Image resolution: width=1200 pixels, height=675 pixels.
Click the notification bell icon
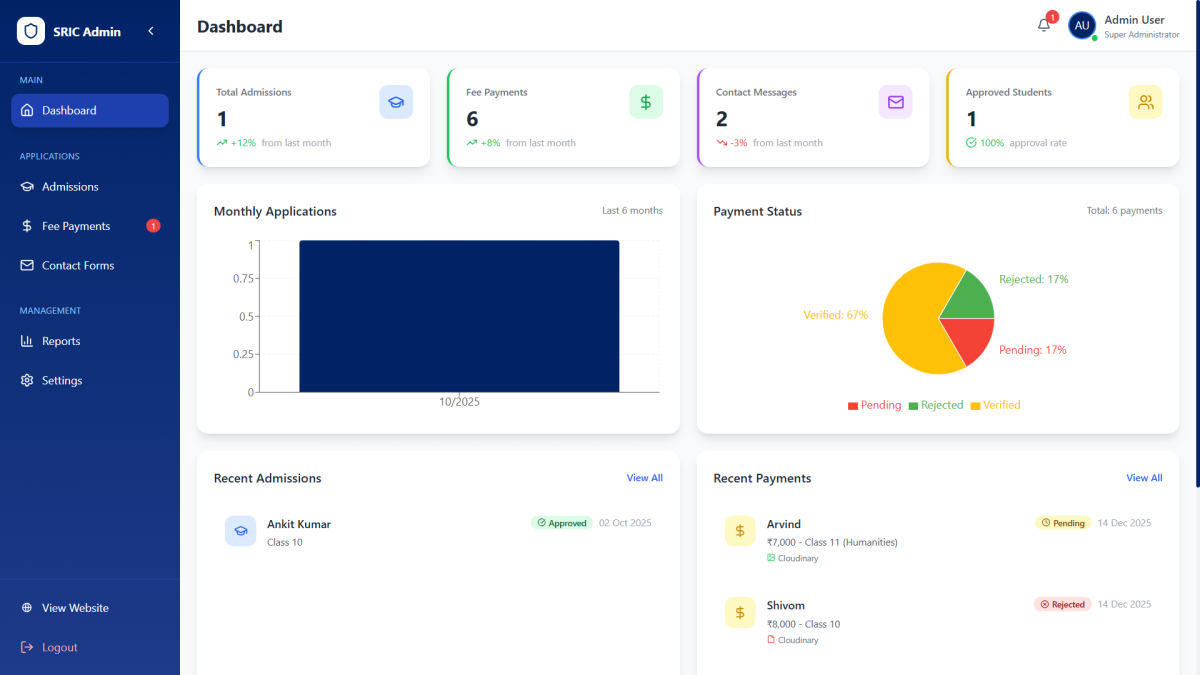tap(1044, 25)
